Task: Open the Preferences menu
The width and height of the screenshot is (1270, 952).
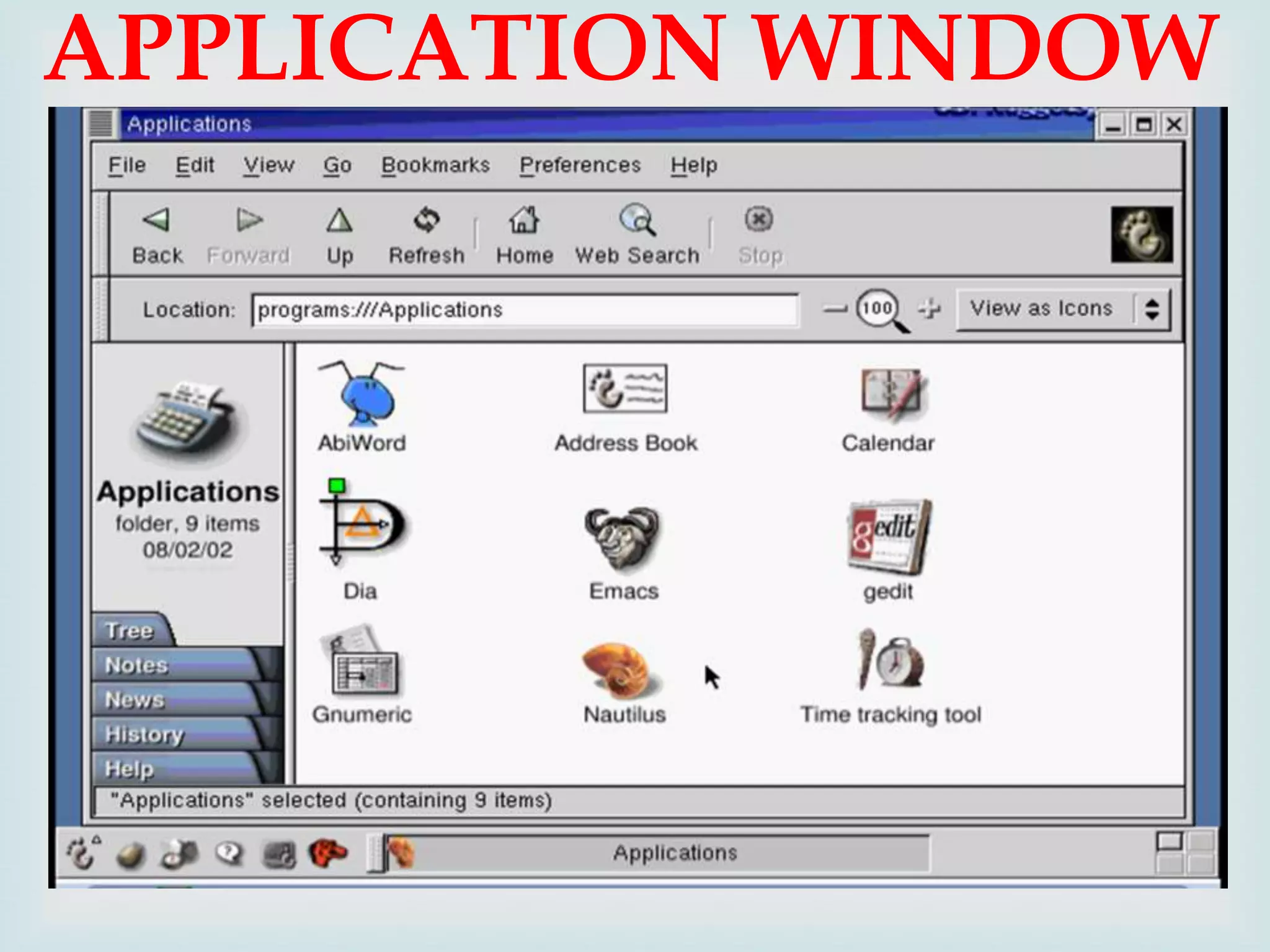Action: tap(580, 165)
